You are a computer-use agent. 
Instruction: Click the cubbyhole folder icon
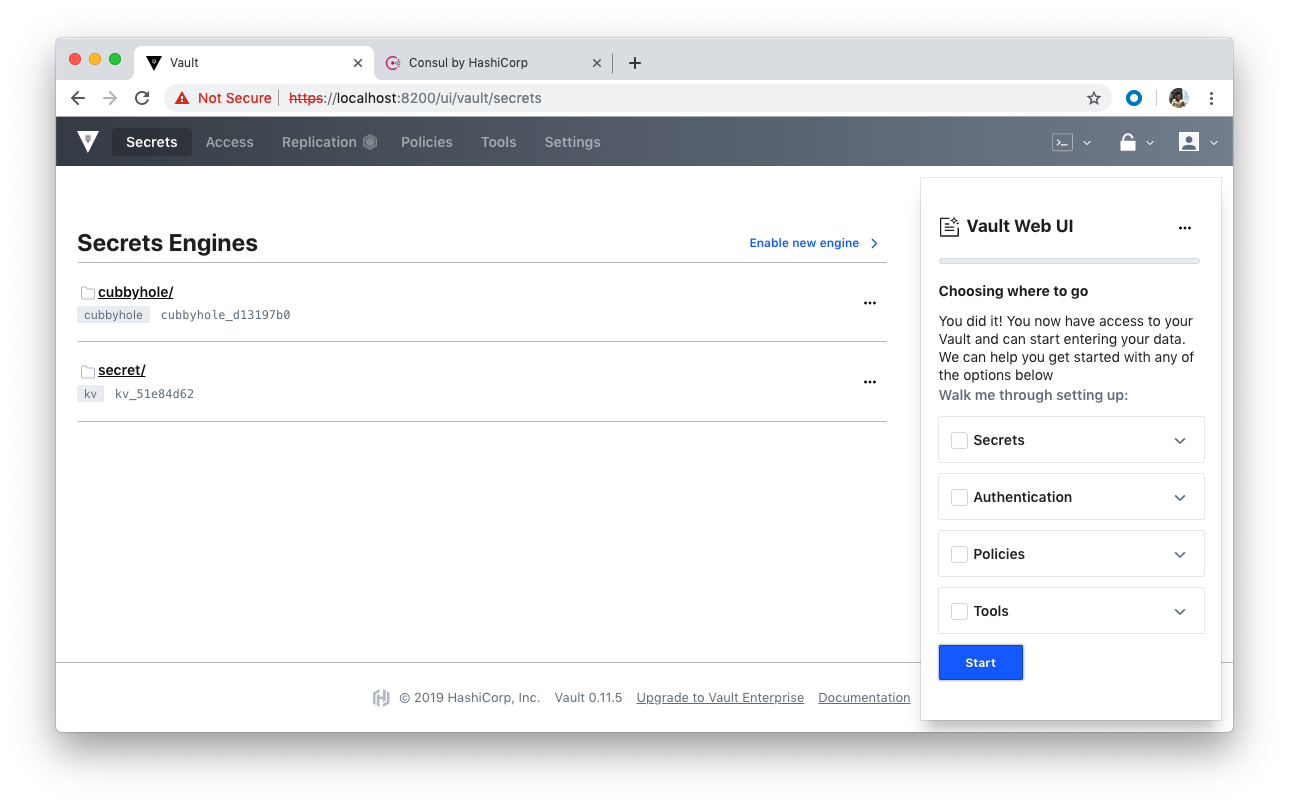(x=88, y=293)
